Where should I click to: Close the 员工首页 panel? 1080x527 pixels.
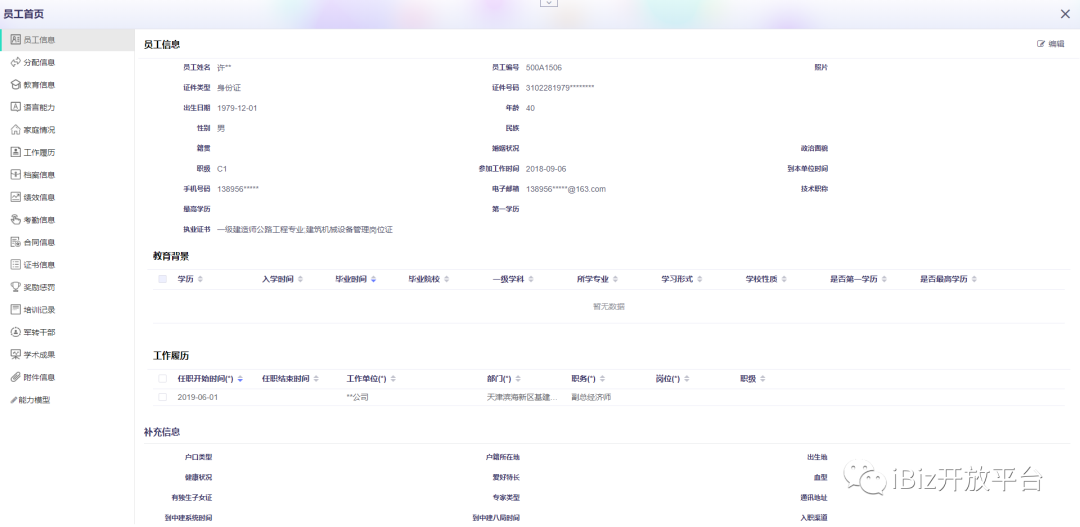click(x=1065, y=14)
